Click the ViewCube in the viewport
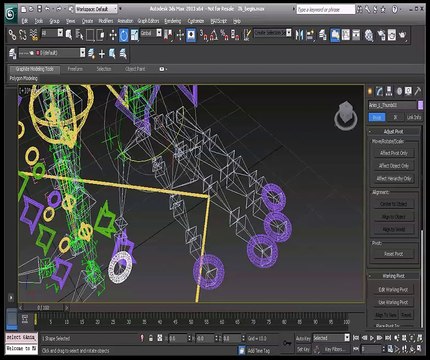 click(x=346, y=115)
